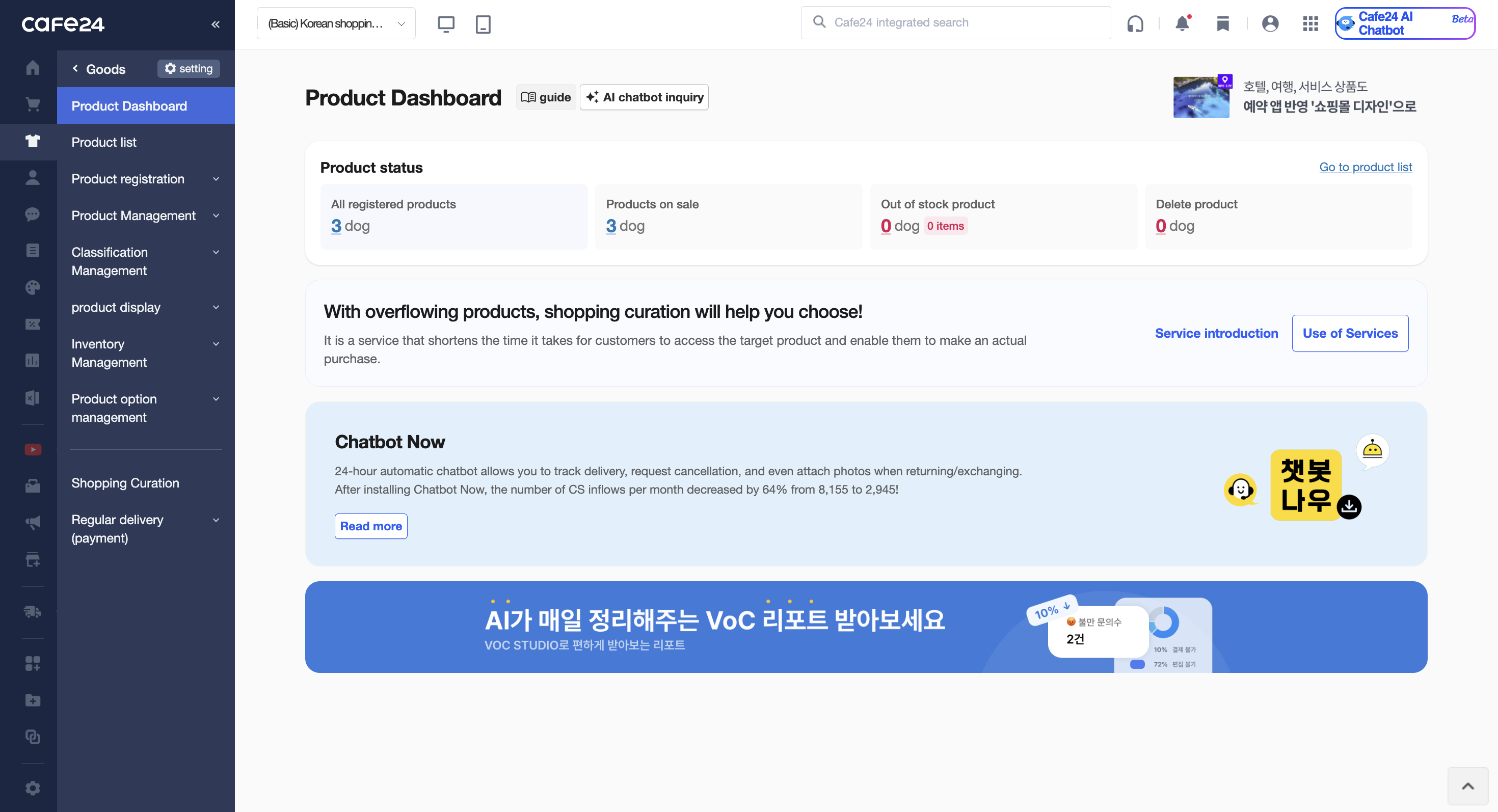Open Product list menu item

104,142
